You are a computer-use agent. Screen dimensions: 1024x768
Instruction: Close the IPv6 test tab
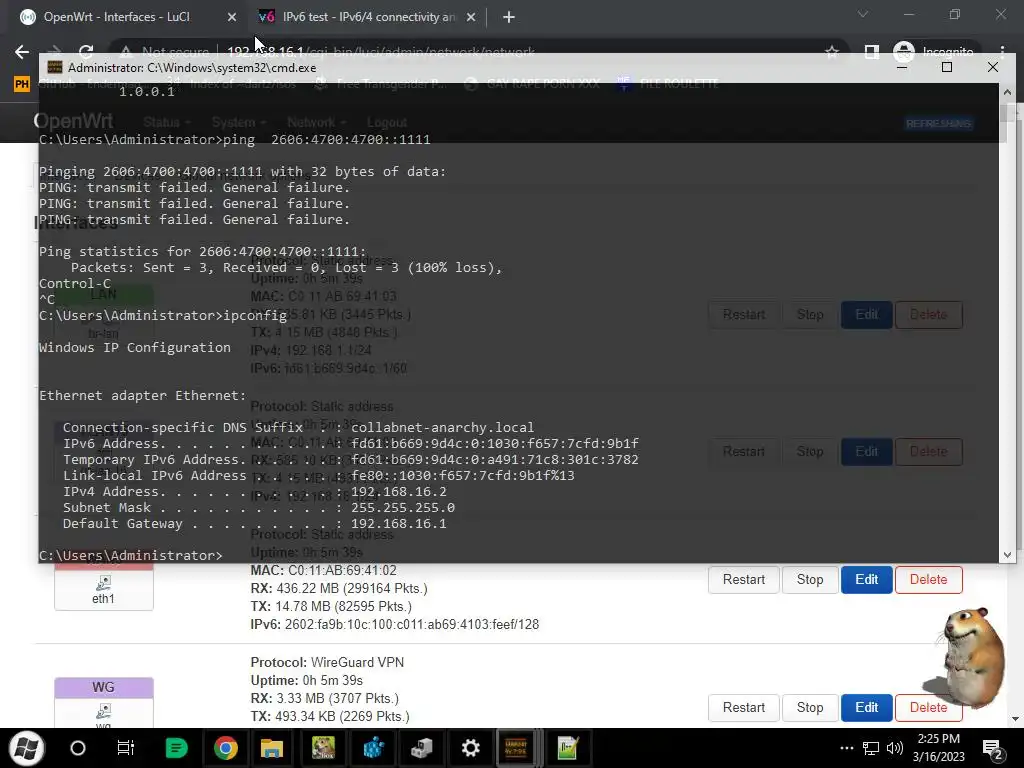point(471,17)
